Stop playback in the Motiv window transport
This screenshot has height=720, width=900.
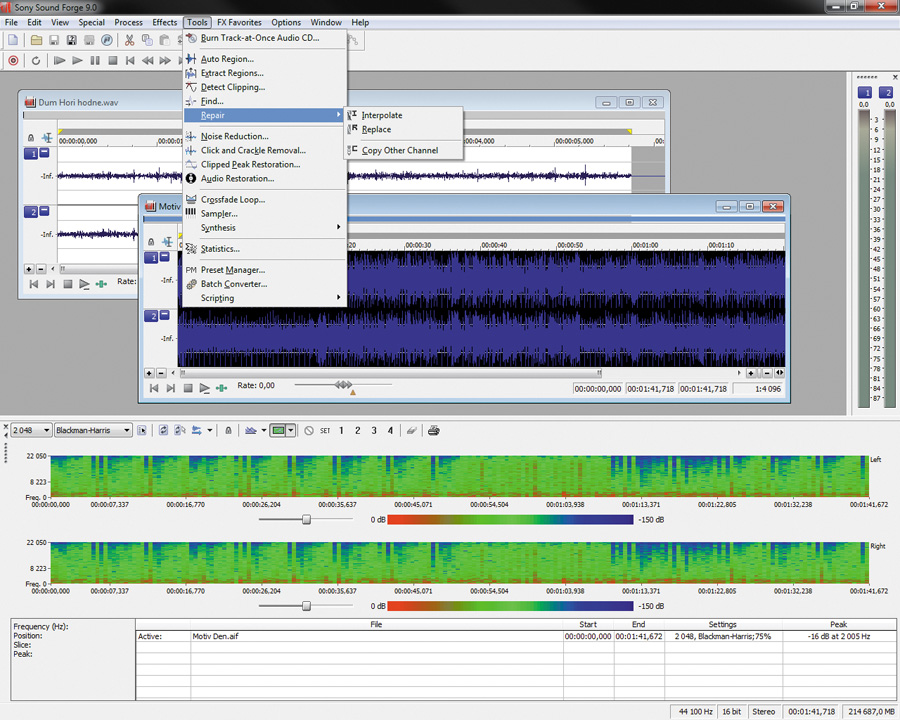(188, 389)
